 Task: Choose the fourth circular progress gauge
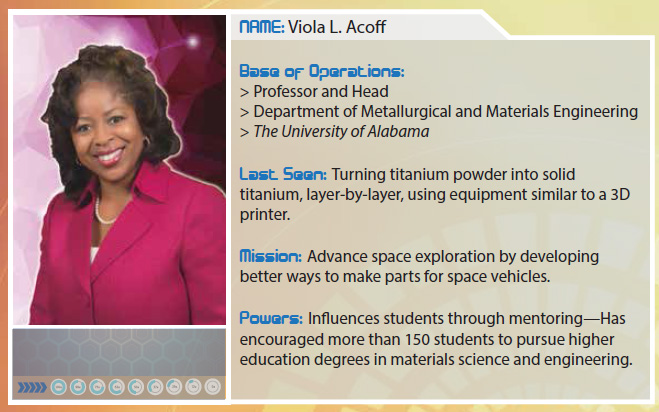click(x=116, y=387)
